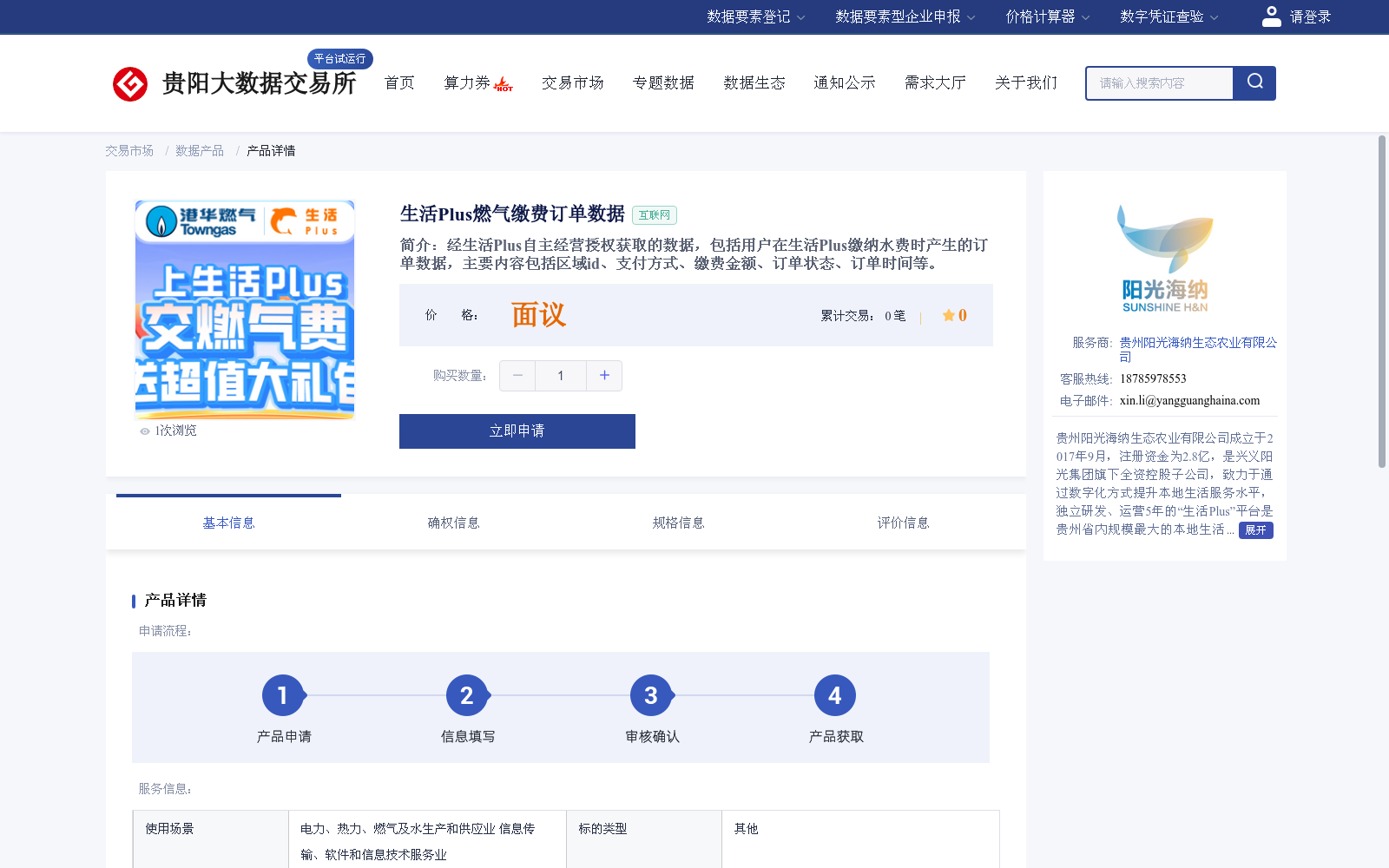Click the search magnifier button
The image size is (1389, 868).
point(1254,82)
